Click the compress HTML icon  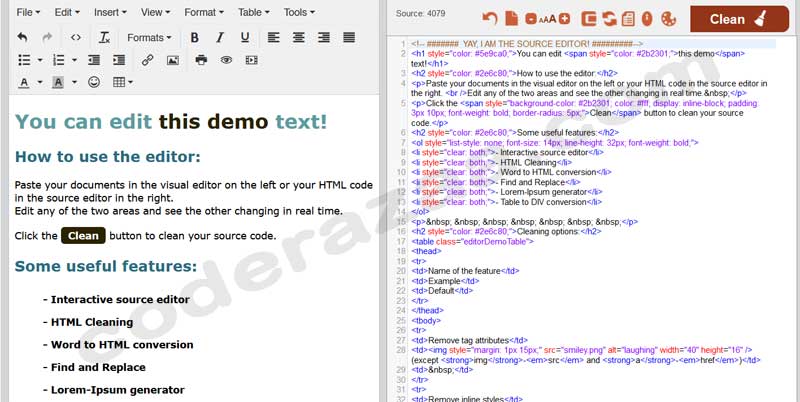click(x=589, y=19)
